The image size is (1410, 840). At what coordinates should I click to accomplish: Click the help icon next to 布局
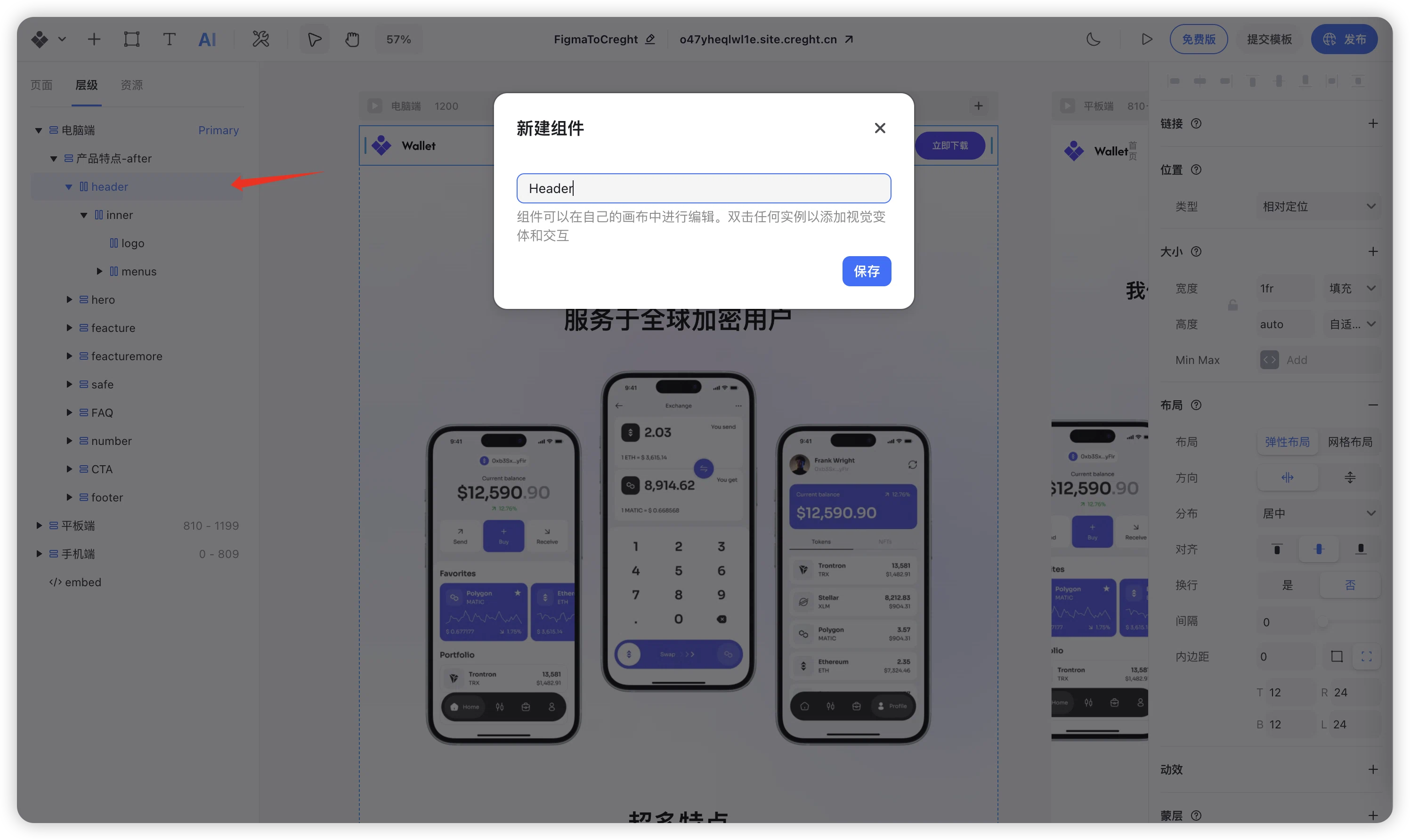(x=1196, y=405)
